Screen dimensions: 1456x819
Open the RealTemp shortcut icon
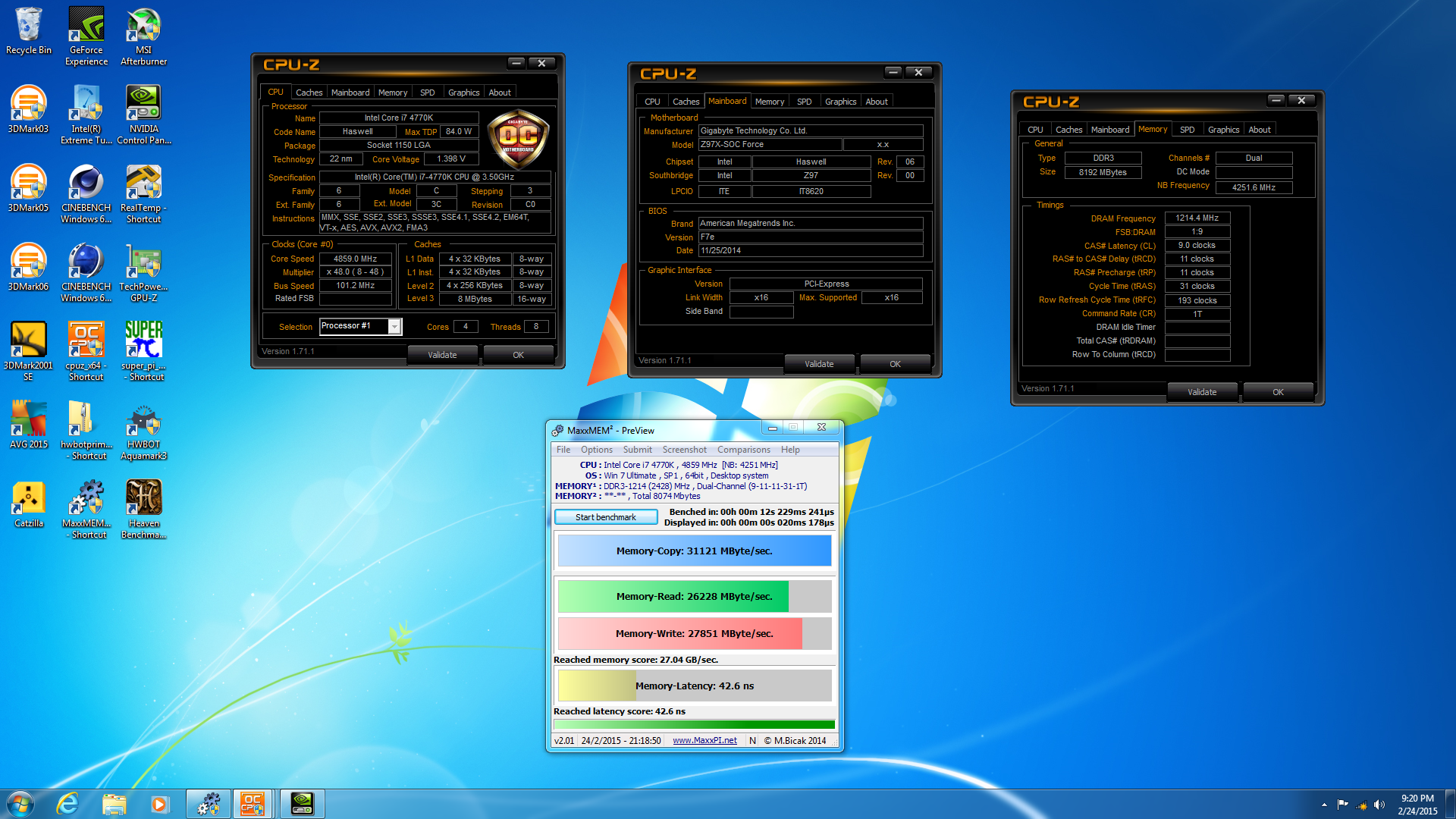144,193
